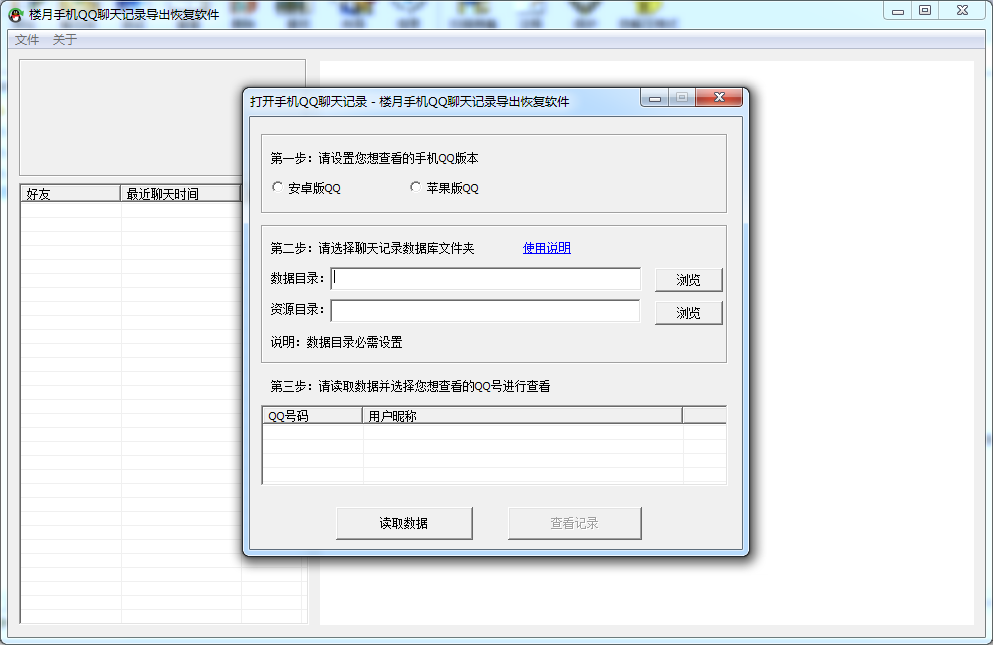Focus the 资源目录 input field
Screen dimensions: 993x645
(486, 310)
